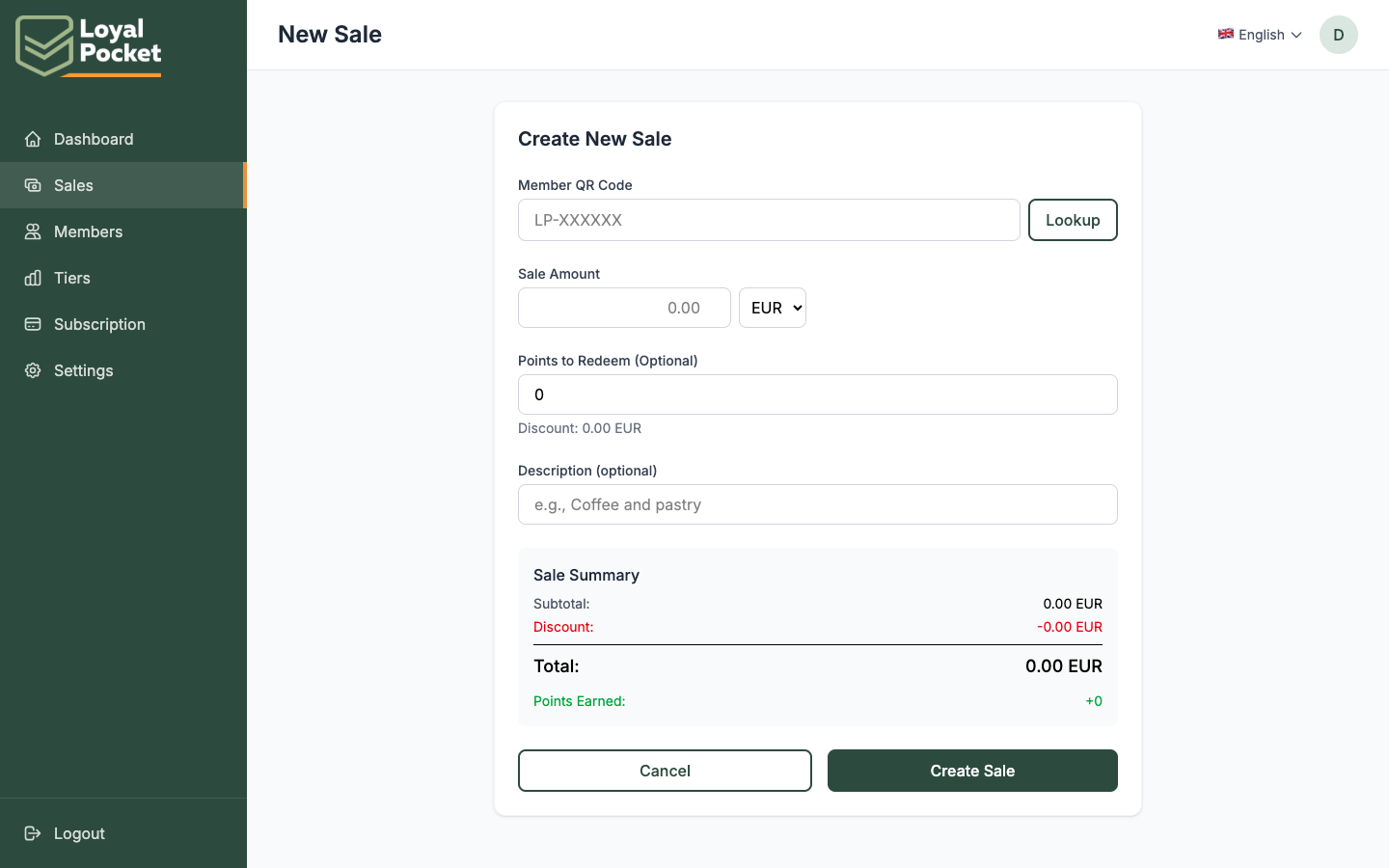The image size is (1389, 868).
Task: Click Create Sale to submit
Action: (x=972, y=771)
